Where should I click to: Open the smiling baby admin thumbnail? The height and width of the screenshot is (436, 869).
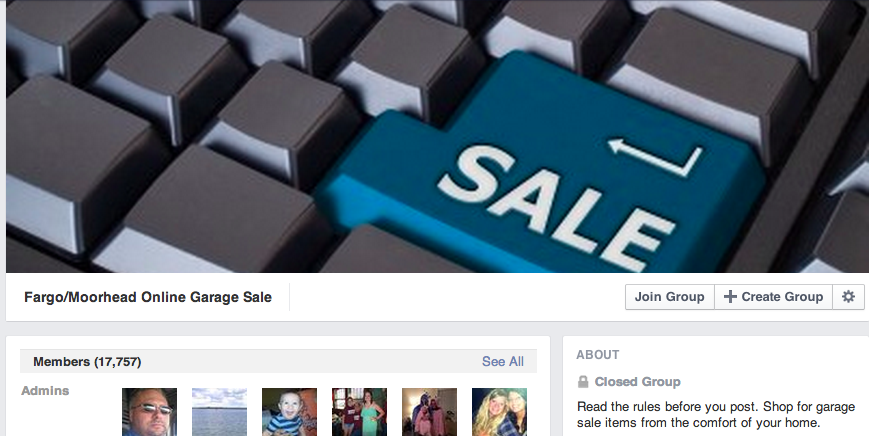(289, 412)
